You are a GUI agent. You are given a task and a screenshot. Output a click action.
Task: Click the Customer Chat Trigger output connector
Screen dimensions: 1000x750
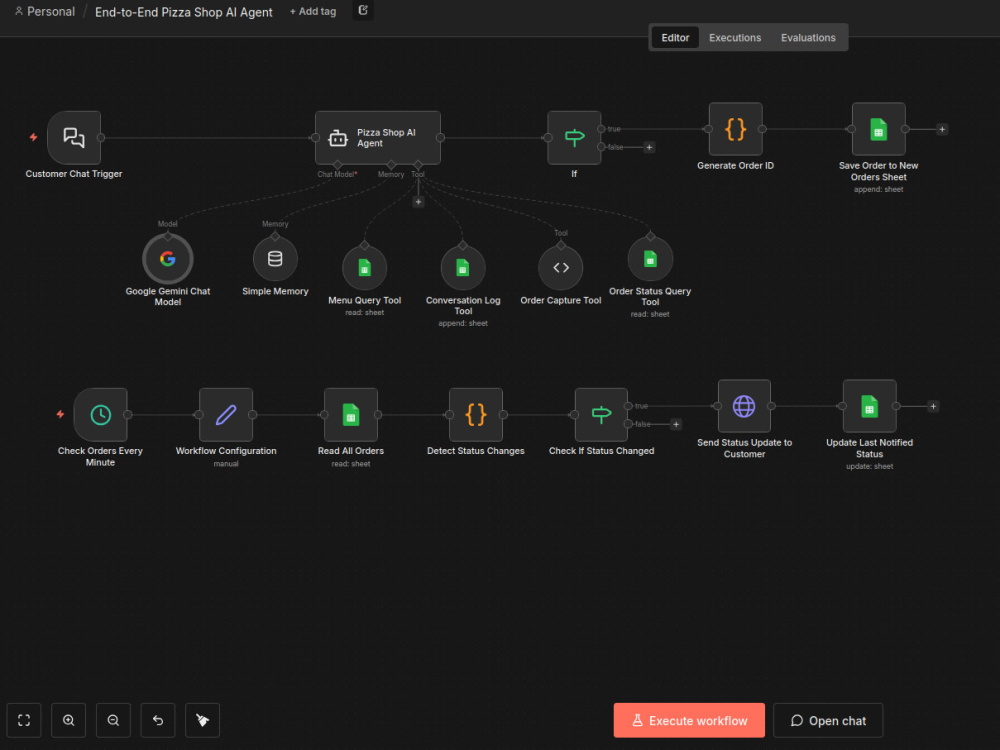tap(101, 138)
